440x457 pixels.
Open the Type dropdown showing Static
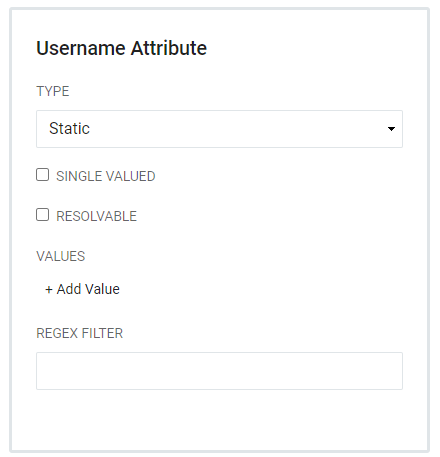pos(219,129)
